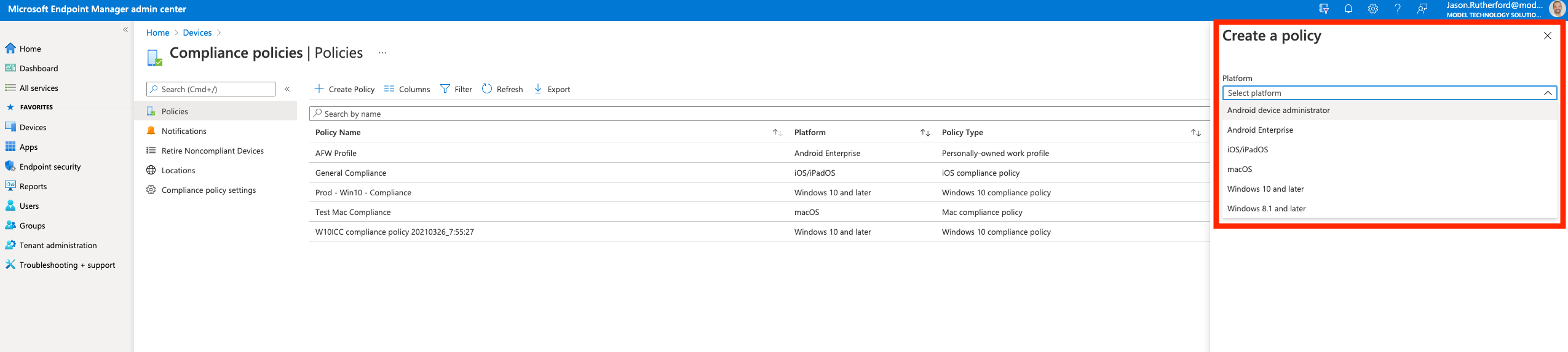This screenshot has width=1568, height=352.
Task: Click the Home breadcrumb link
Action: [157, 33]
